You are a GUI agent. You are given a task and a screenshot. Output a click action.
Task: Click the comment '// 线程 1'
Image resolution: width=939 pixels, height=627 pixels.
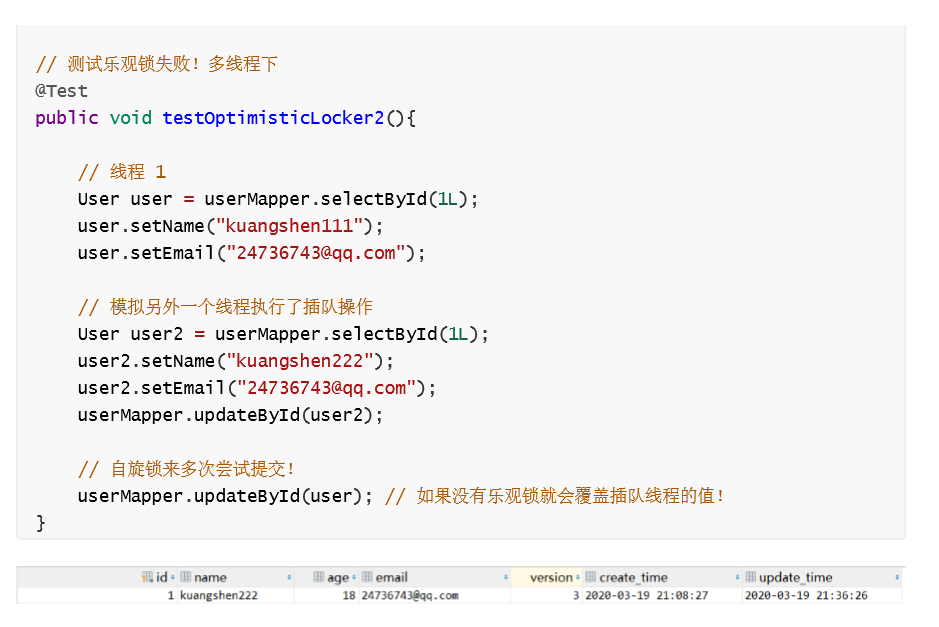(122, 172)
